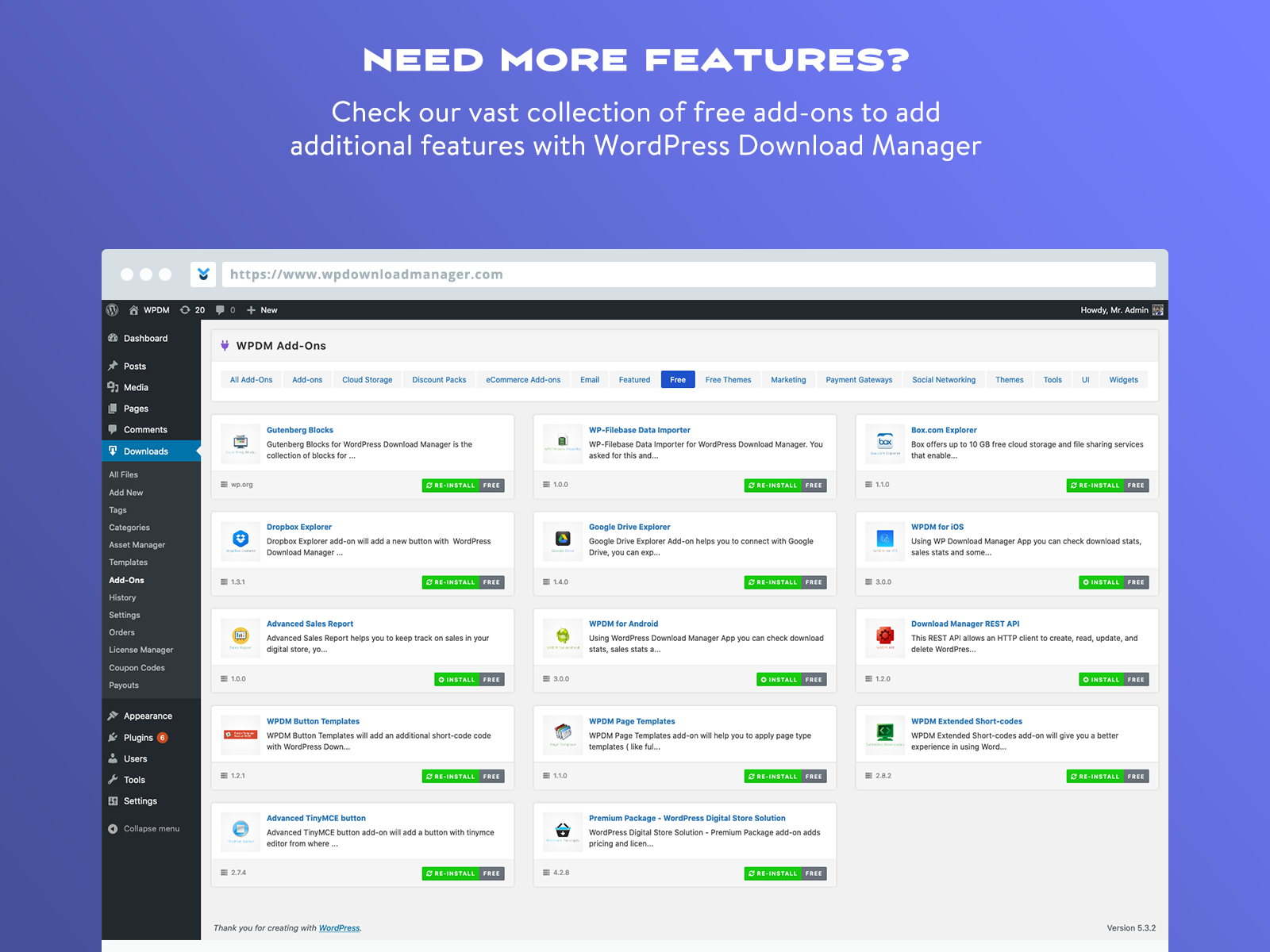1270x952 pixels.
Task: Open the Payouts submenu item
Action: (x=124, y=685)
